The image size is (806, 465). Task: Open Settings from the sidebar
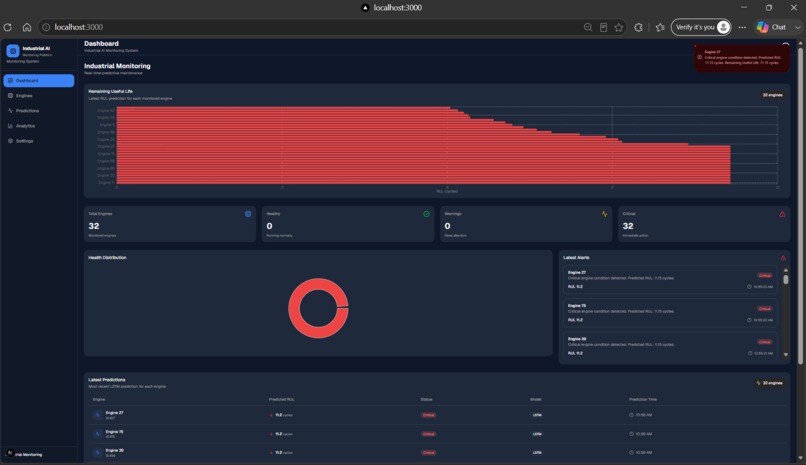[39, 141]
